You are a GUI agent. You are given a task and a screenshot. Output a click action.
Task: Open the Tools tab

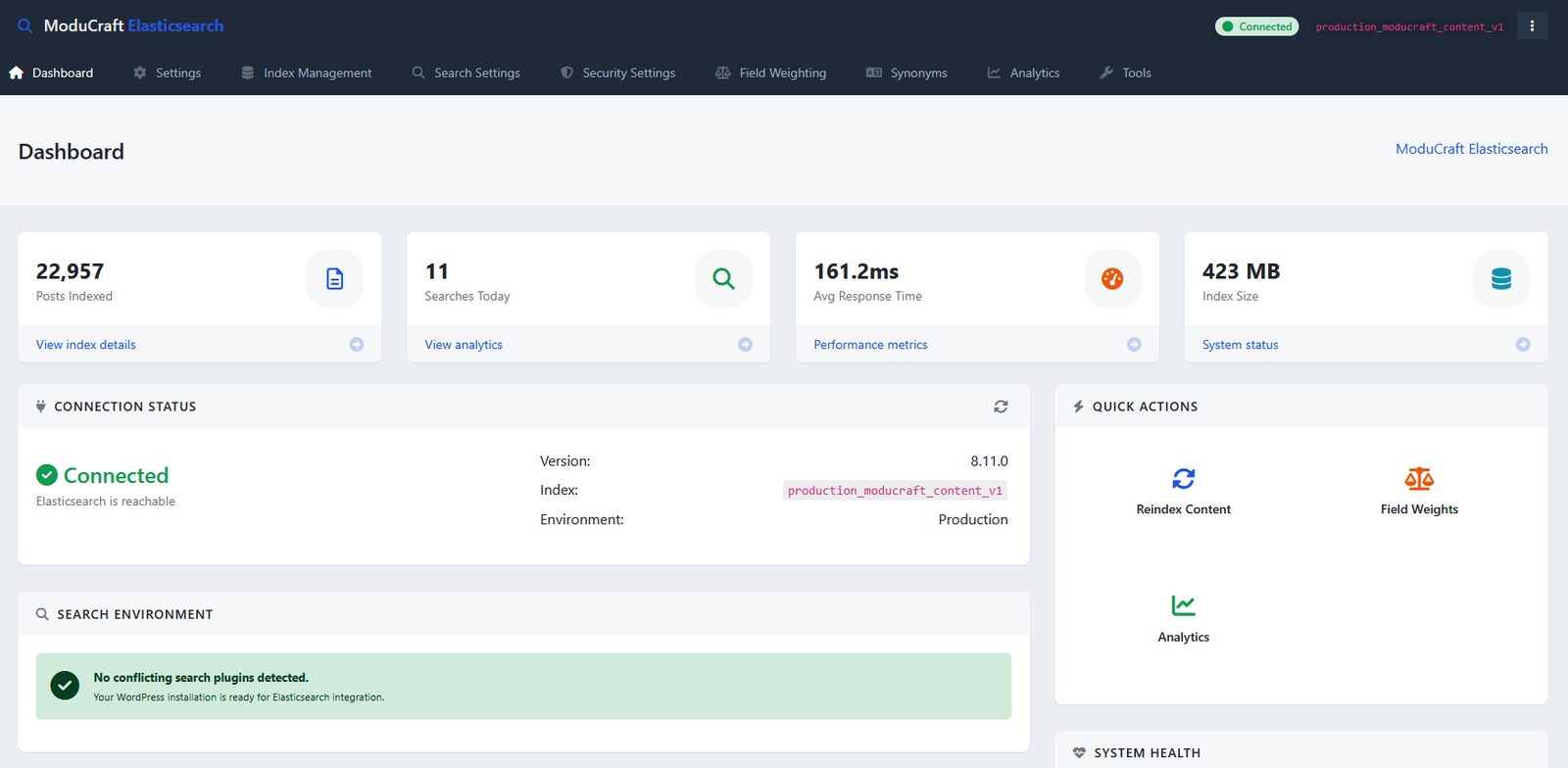coord(1126,72)
